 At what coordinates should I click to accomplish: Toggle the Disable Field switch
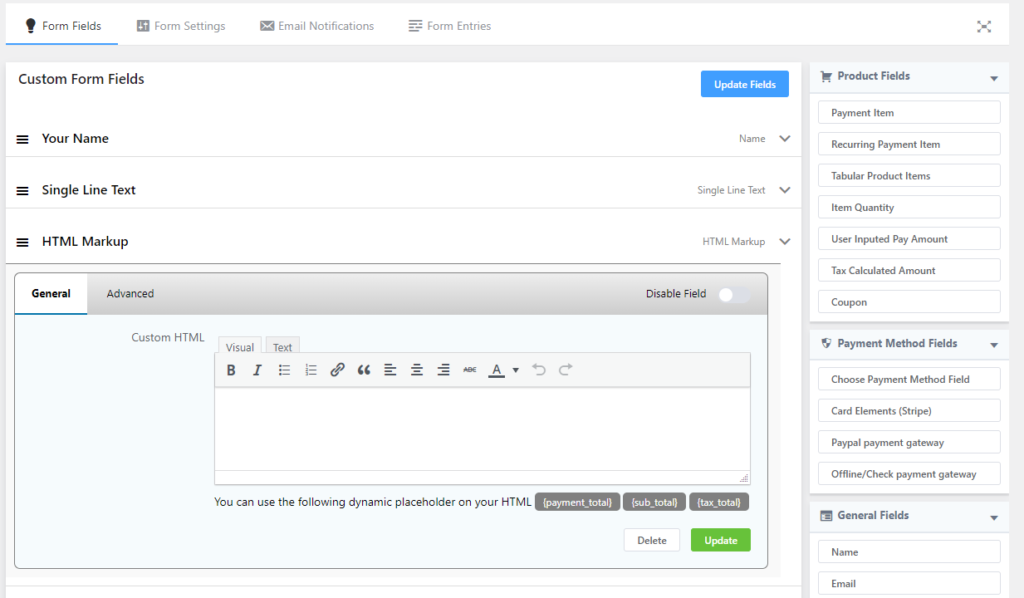733,294
